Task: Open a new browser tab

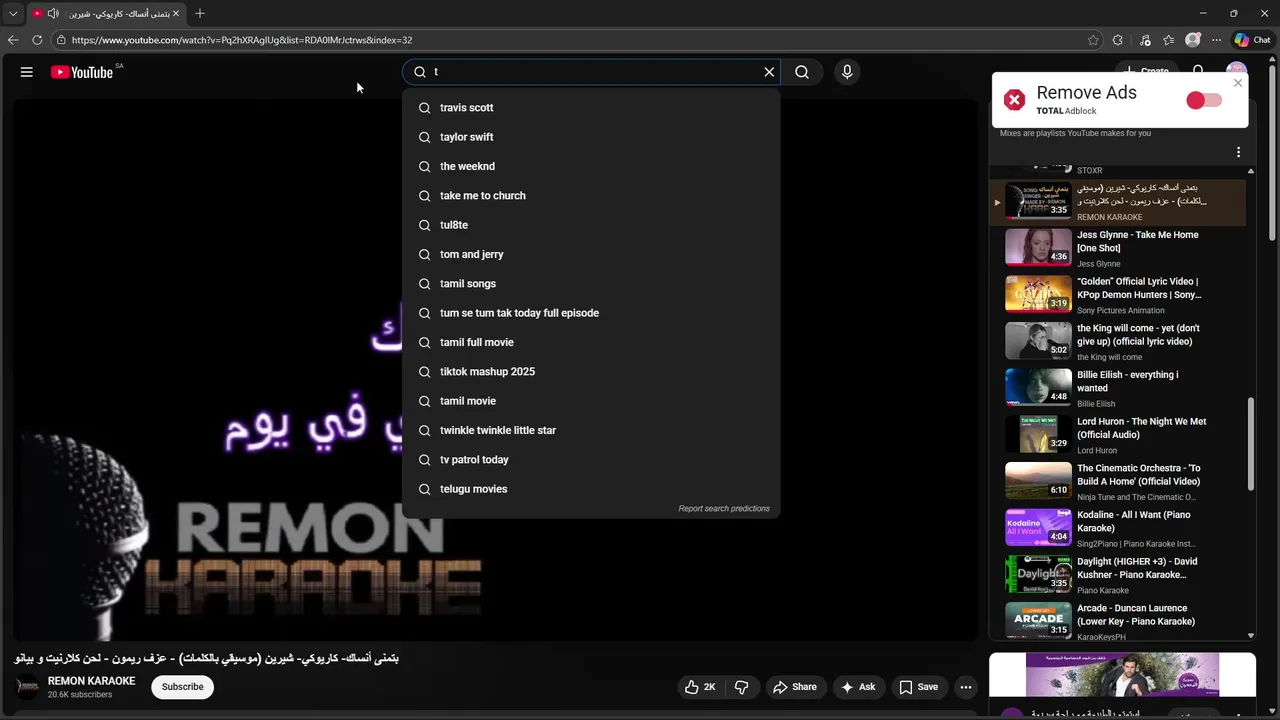Action: click(200, 13)
